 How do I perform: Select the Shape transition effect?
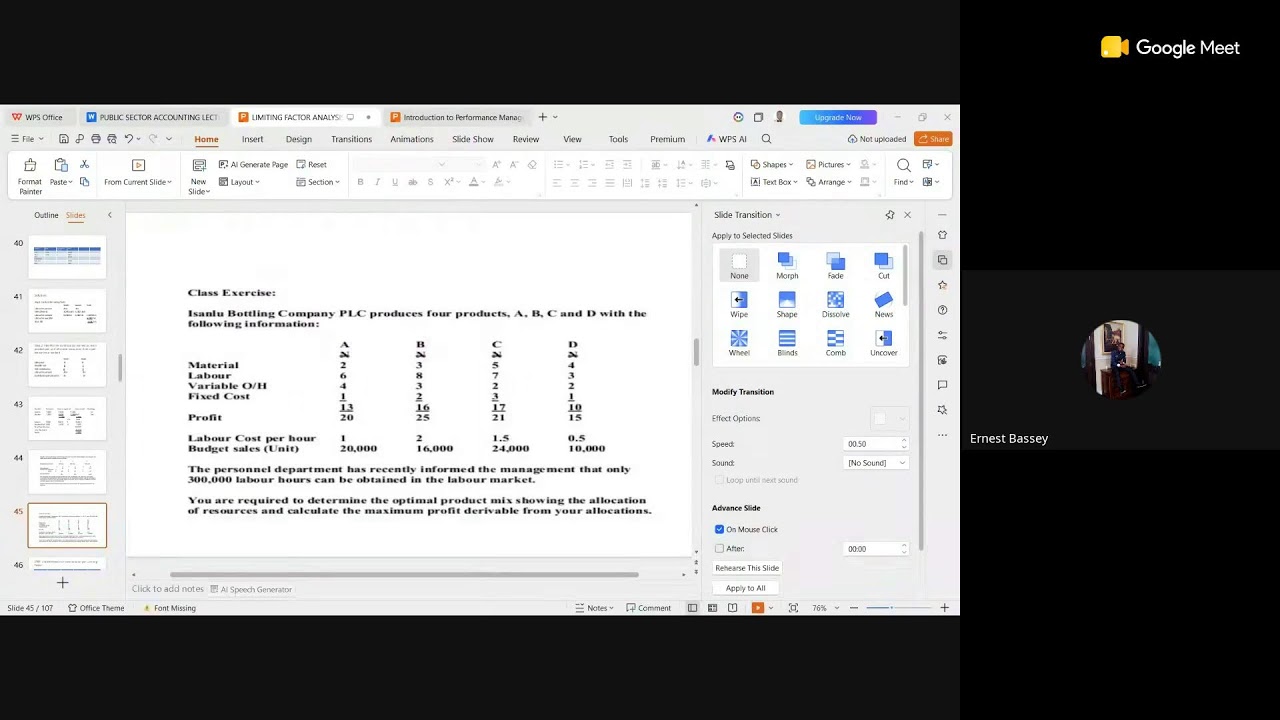click(x=787, y=305)
